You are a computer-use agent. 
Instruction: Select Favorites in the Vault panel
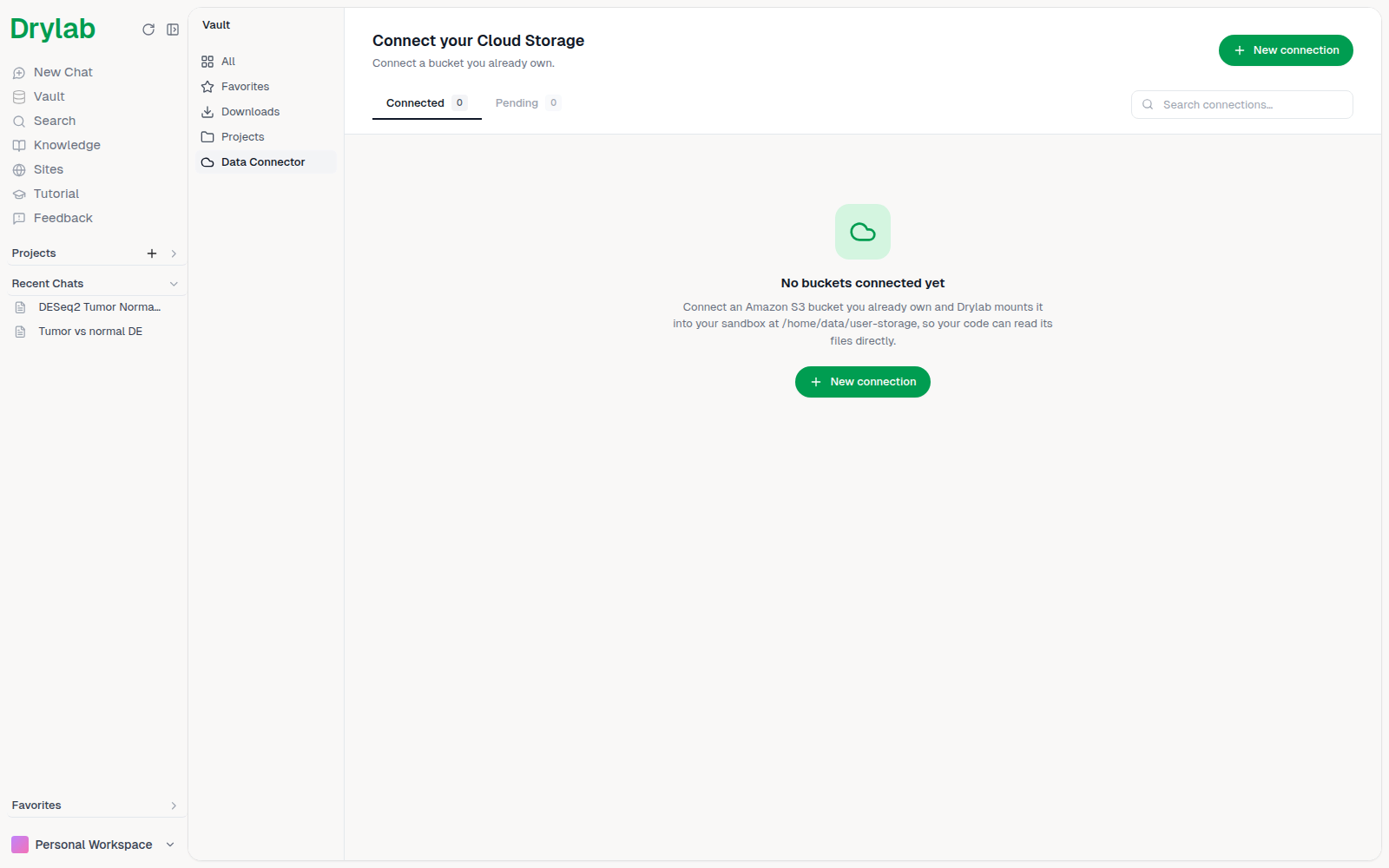266,87
